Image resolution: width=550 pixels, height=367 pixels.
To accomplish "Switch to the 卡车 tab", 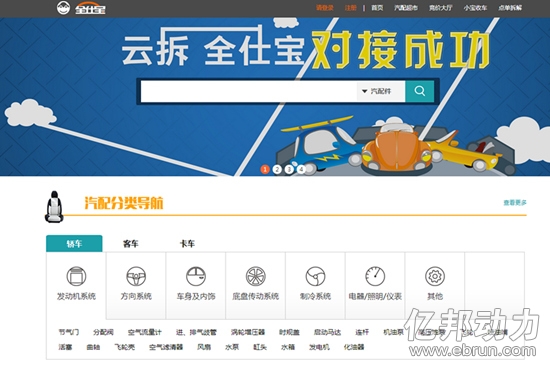I will pyautogui.click(x=187, y=243).
